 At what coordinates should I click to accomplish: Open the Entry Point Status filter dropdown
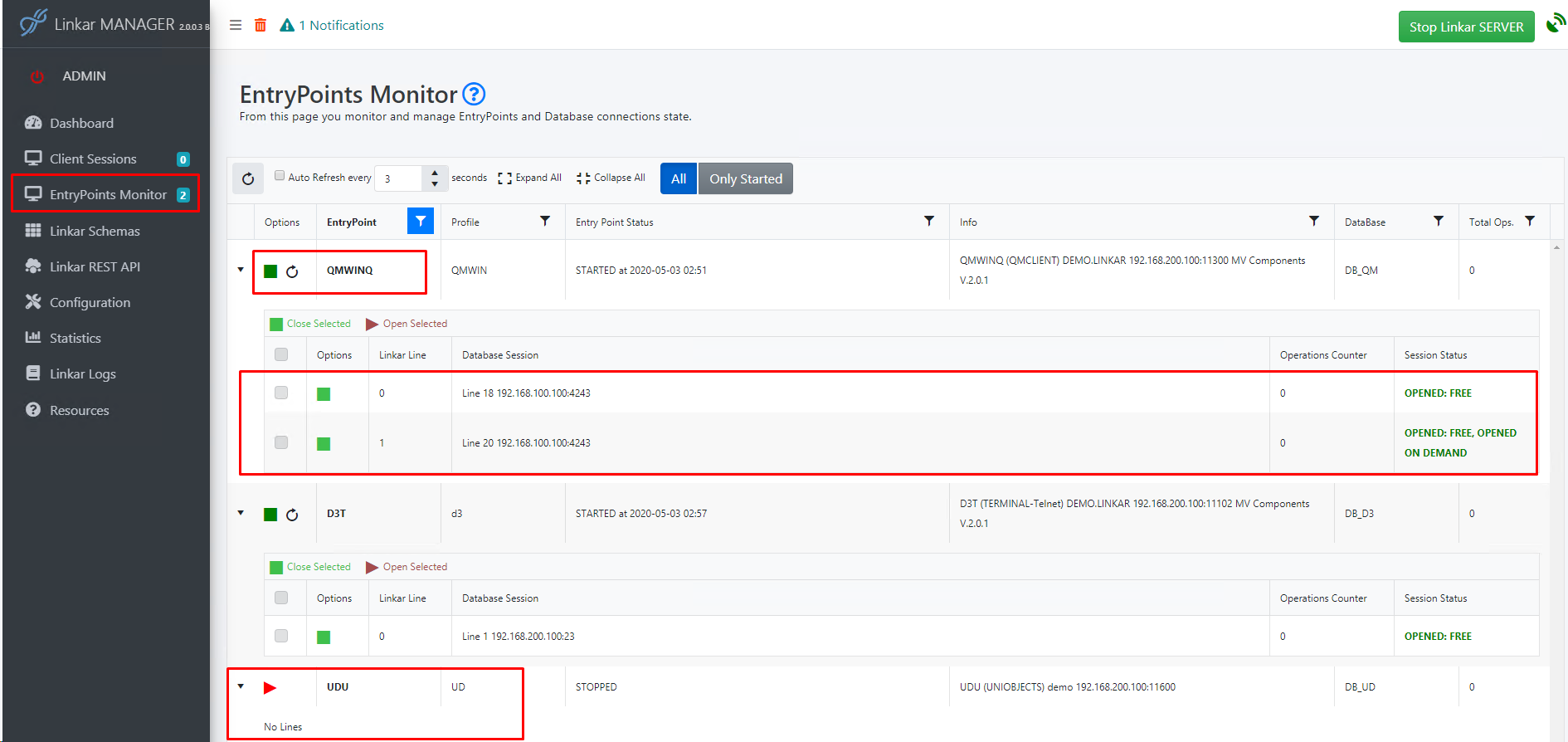click(x=929, y=222)
